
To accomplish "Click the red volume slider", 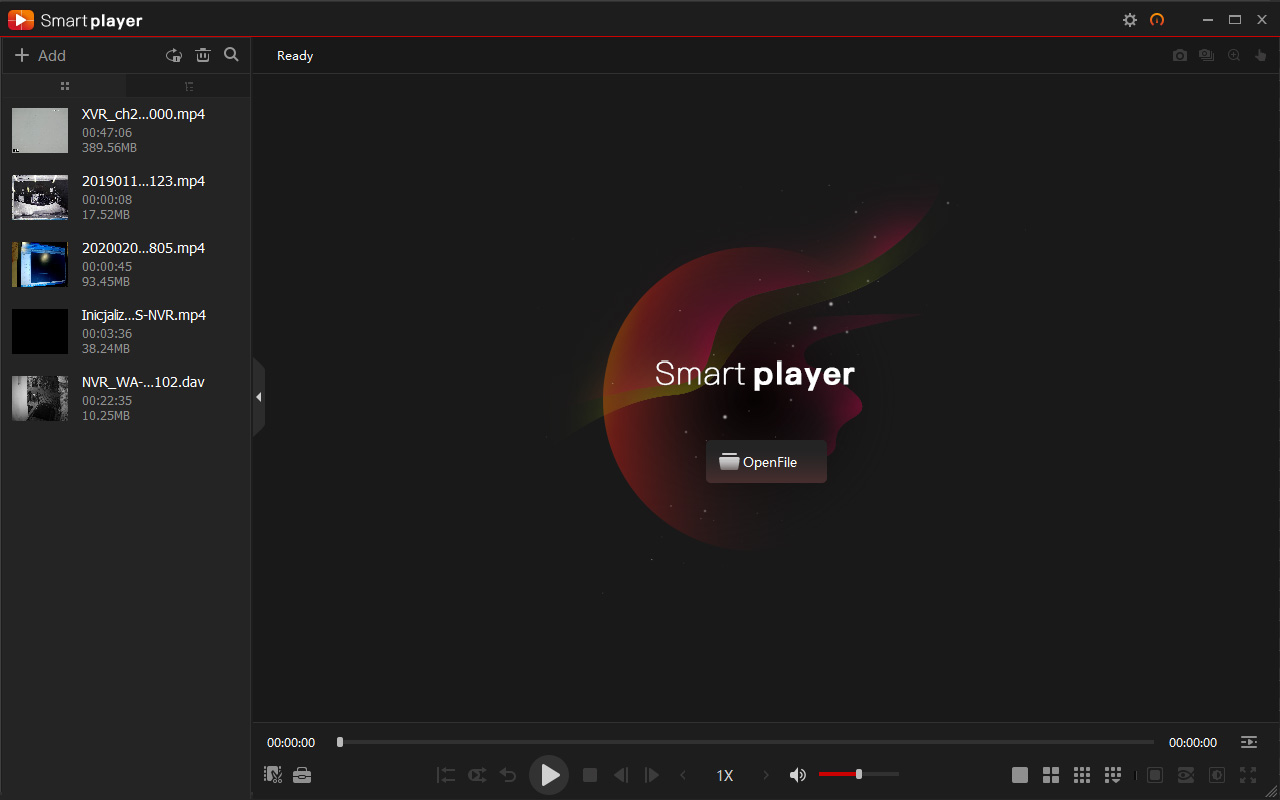I will 859,774.
